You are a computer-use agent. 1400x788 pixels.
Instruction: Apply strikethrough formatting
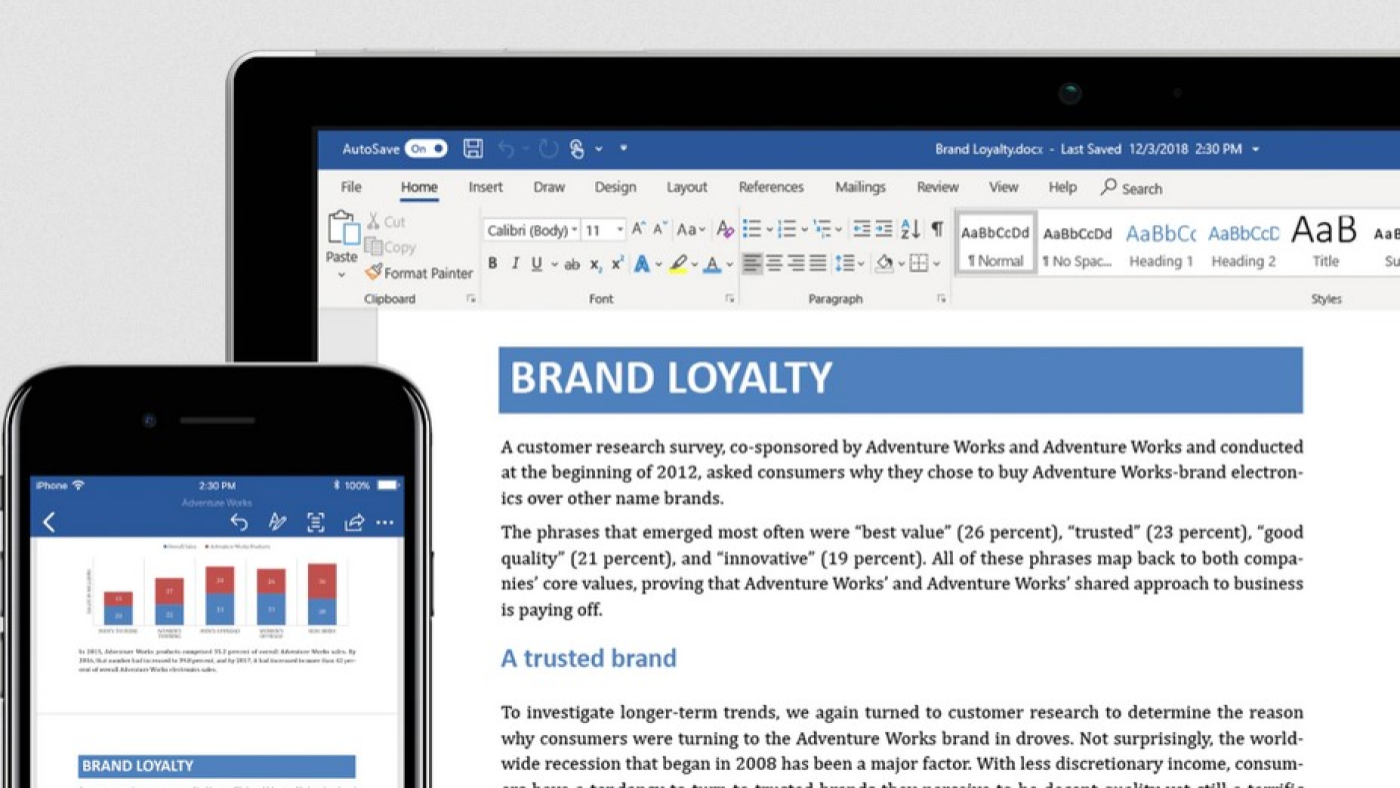tap(571, 263)
